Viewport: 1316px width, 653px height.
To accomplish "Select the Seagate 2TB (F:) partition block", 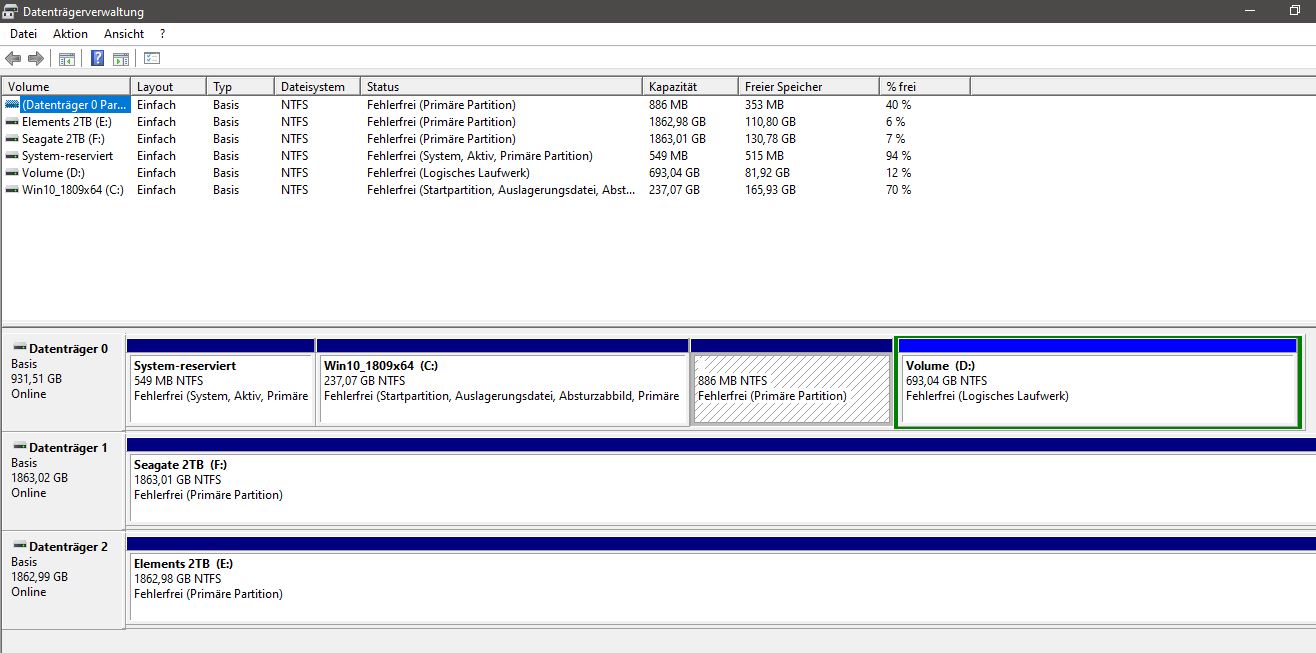I will pyautogui.click(x=721, y=481).
